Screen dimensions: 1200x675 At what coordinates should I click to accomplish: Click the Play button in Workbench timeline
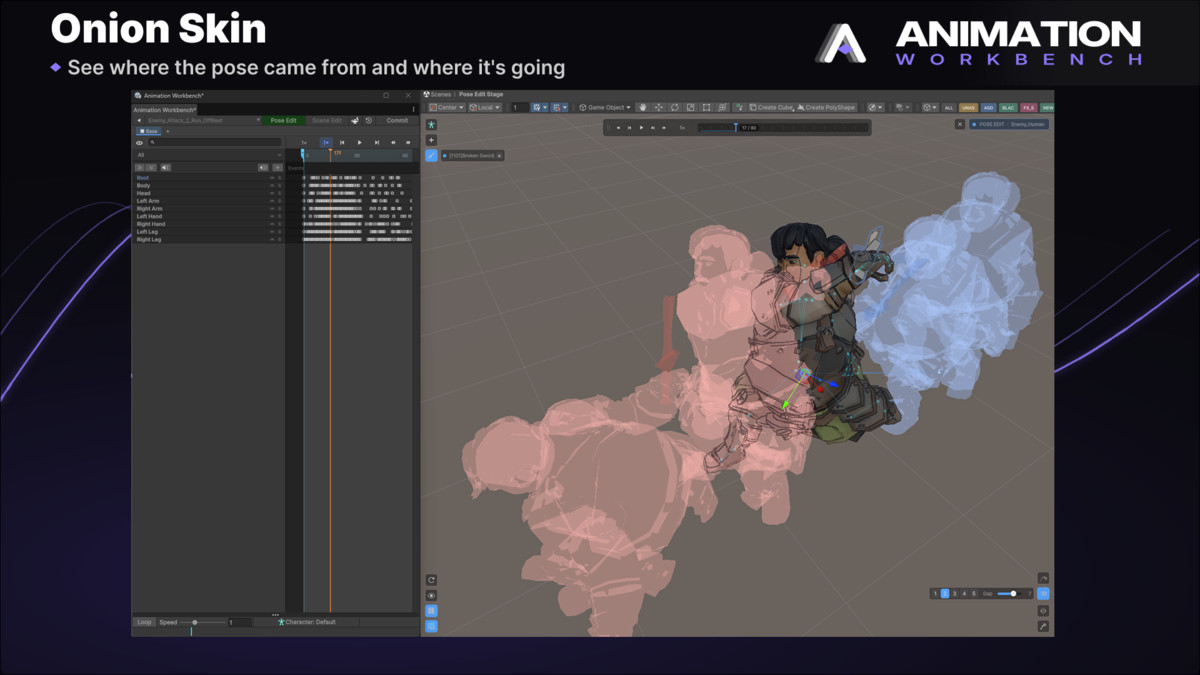[x=360, y=142]
